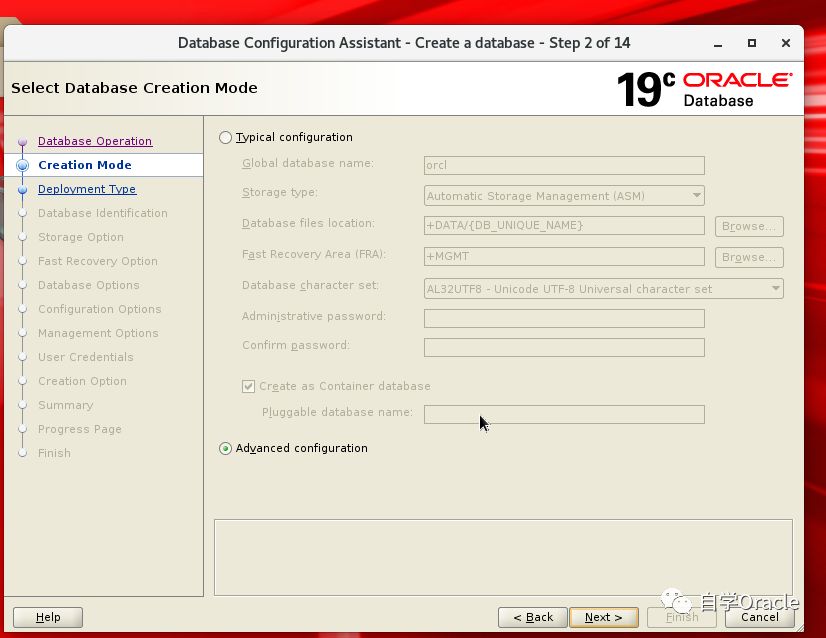Cancel the database creation wizard

[x=760, y=617]
